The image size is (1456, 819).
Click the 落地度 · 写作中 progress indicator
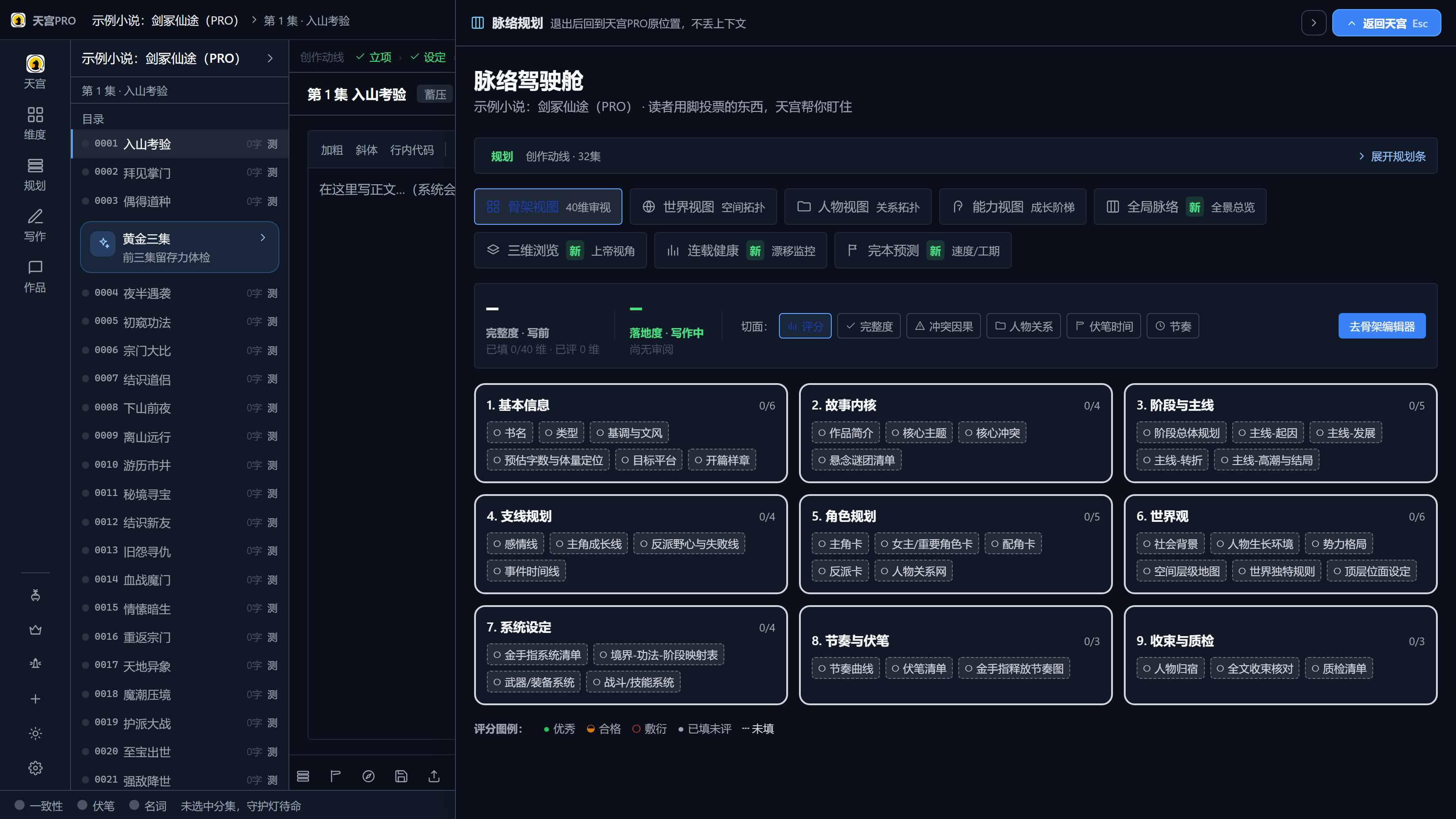click(x=667, y=331)
